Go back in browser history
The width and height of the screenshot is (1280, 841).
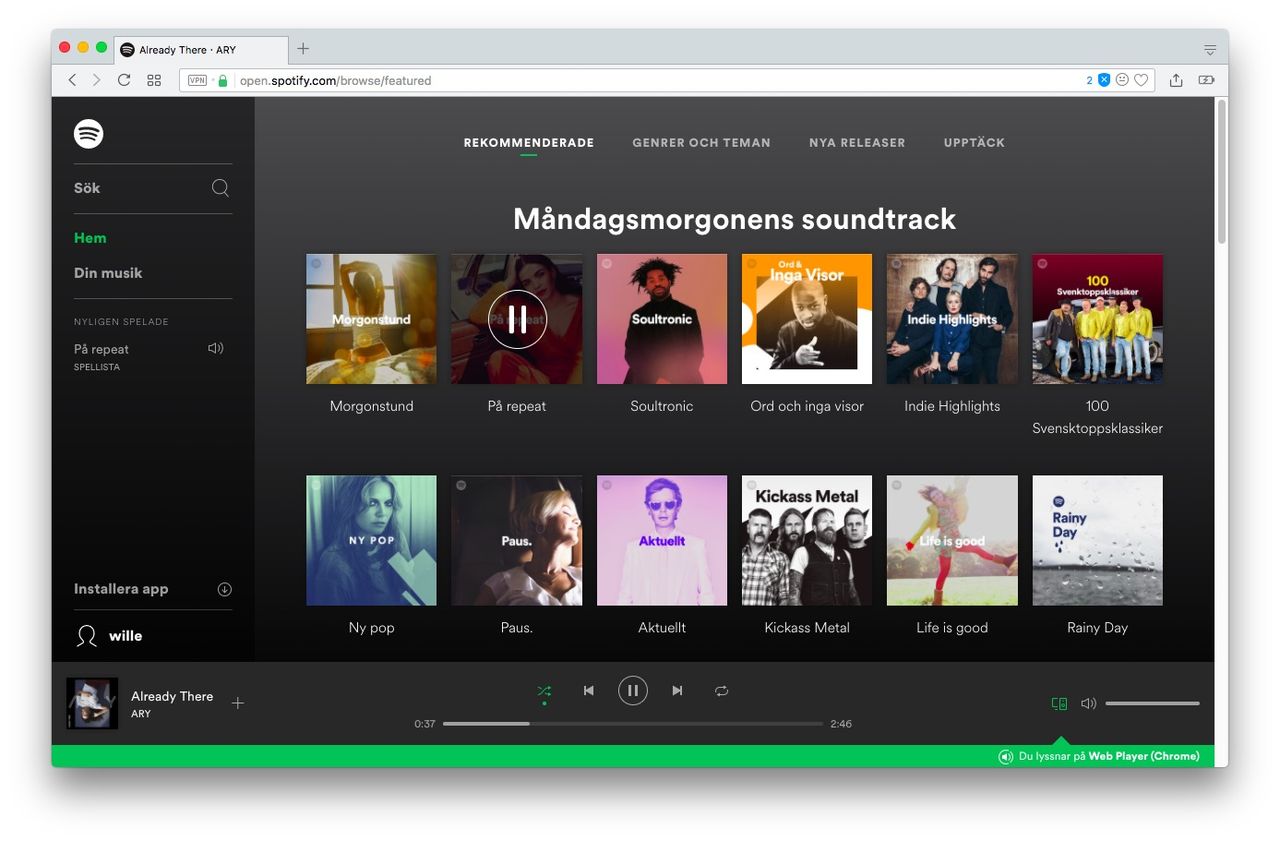[x=72, y=80]
